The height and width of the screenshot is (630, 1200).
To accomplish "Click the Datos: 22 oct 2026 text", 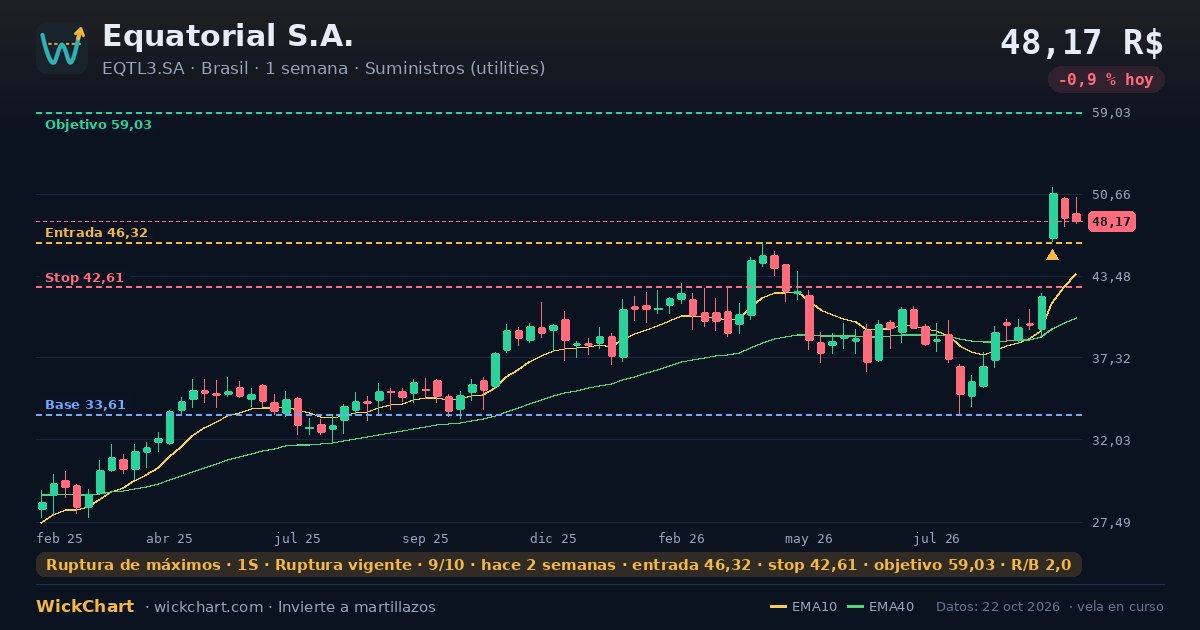I will point(999,607).
